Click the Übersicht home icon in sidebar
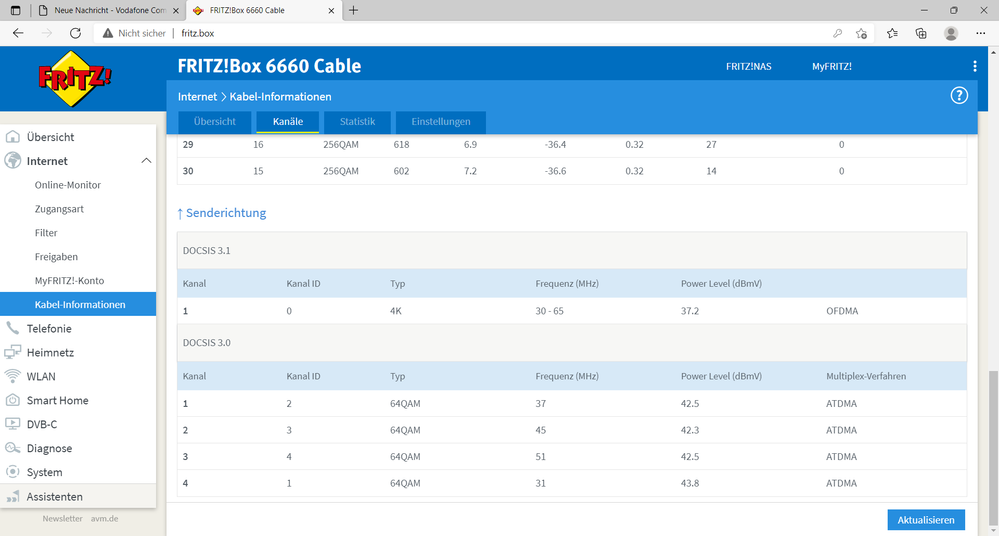 [13, 137]
